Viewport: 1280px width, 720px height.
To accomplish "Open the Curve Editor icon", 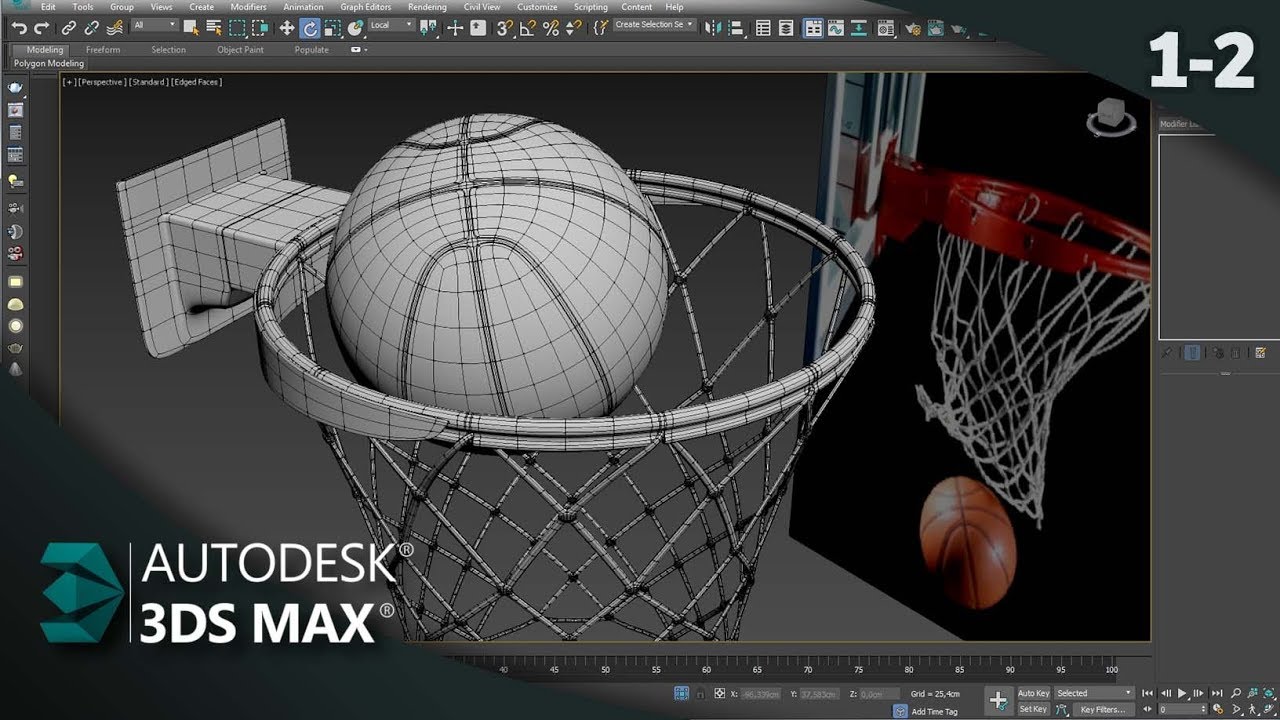I will click(836, 28).
